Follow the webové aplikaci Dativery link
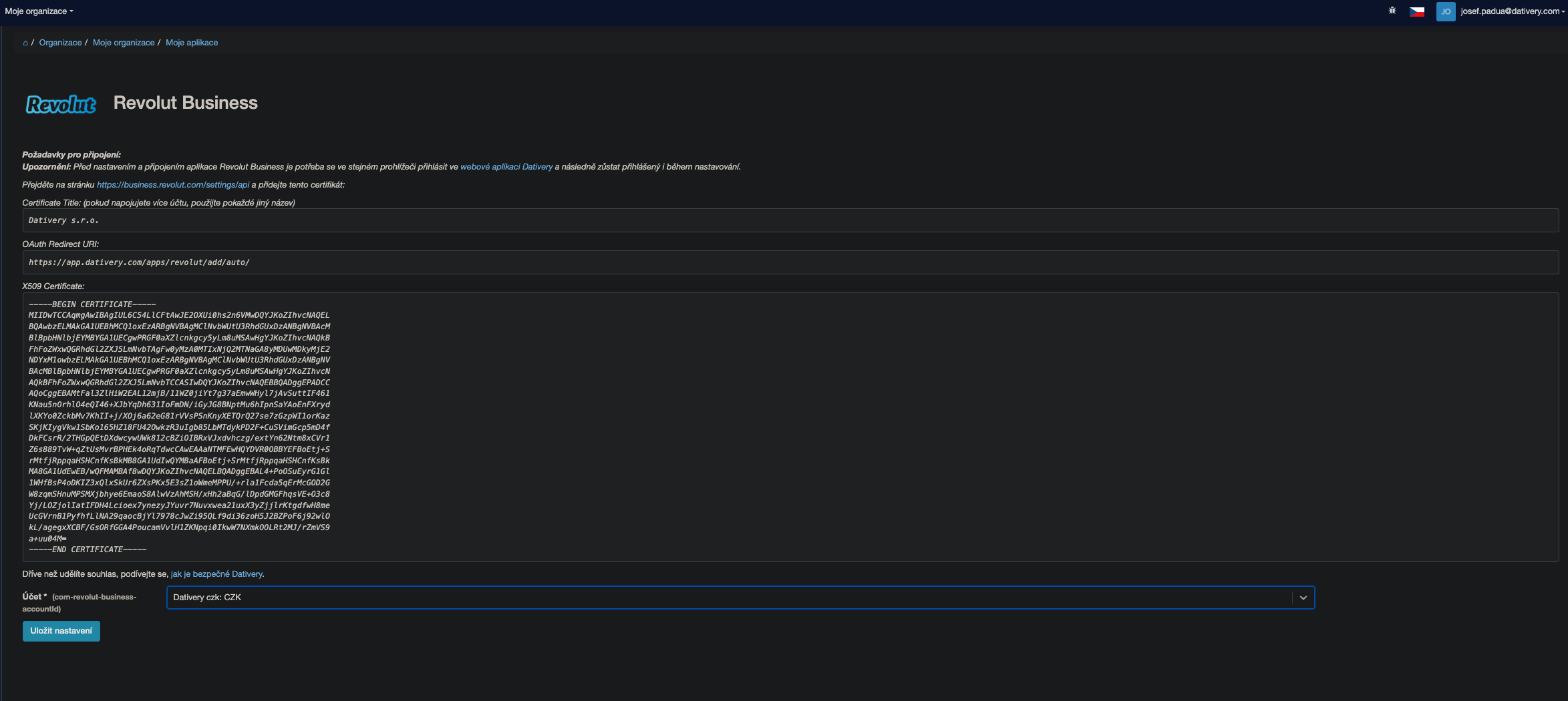 pos(506,167)
